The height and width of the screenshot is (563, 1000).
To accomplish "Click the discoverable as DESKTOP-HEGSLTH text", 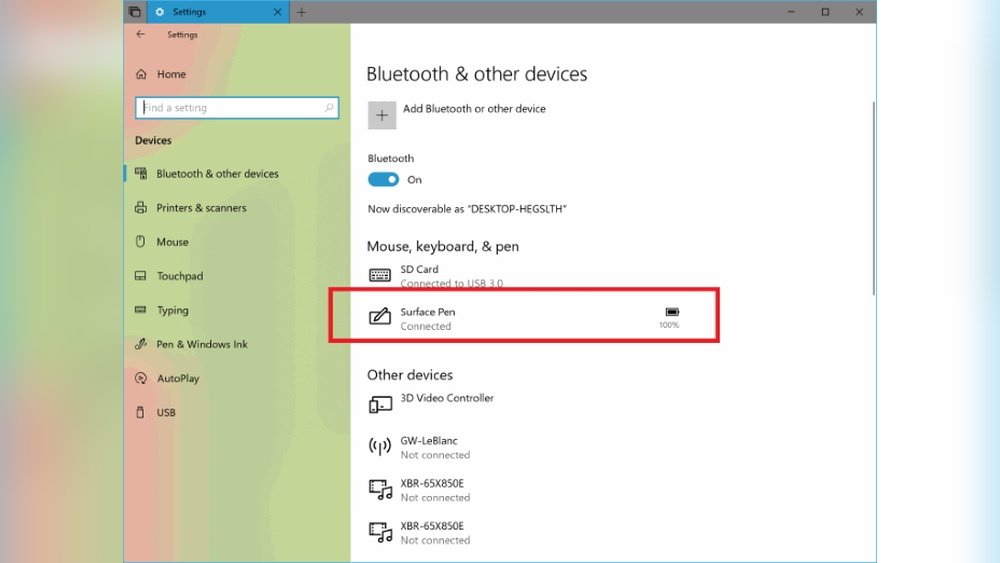I will 467,208.
